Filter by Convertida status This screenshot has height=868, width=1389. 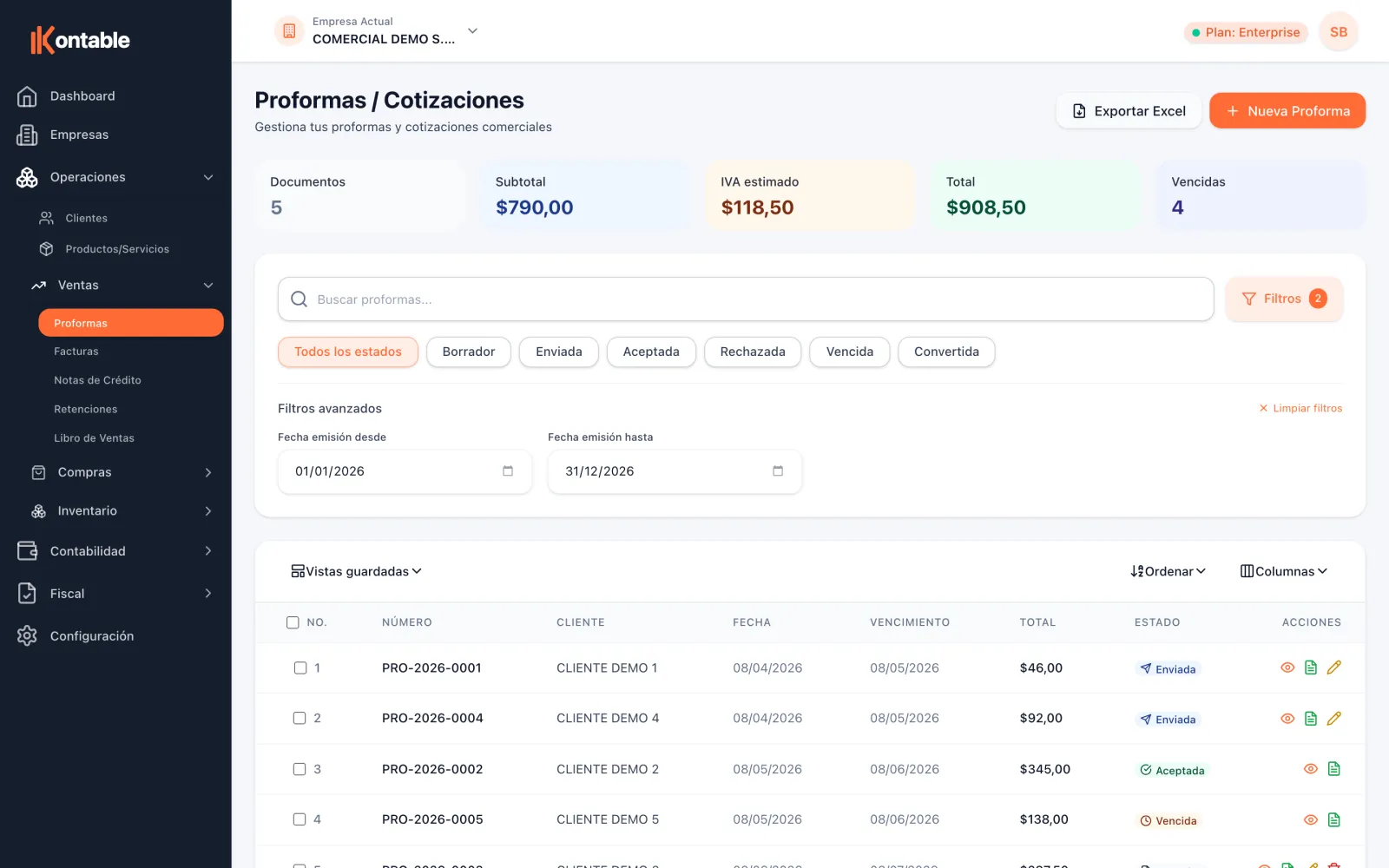pyautogui.click(x=946, y=352)
